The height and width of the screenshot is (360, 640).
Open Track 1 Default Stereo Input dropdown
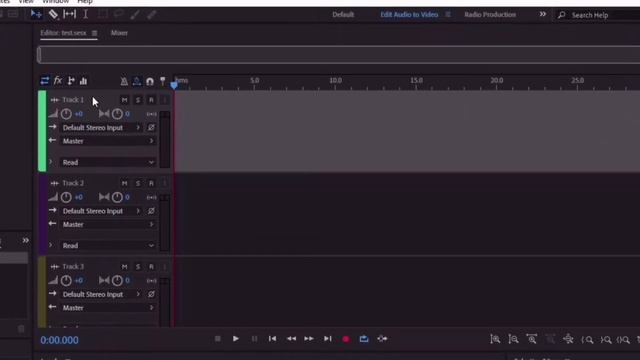(x=101, y=127)
